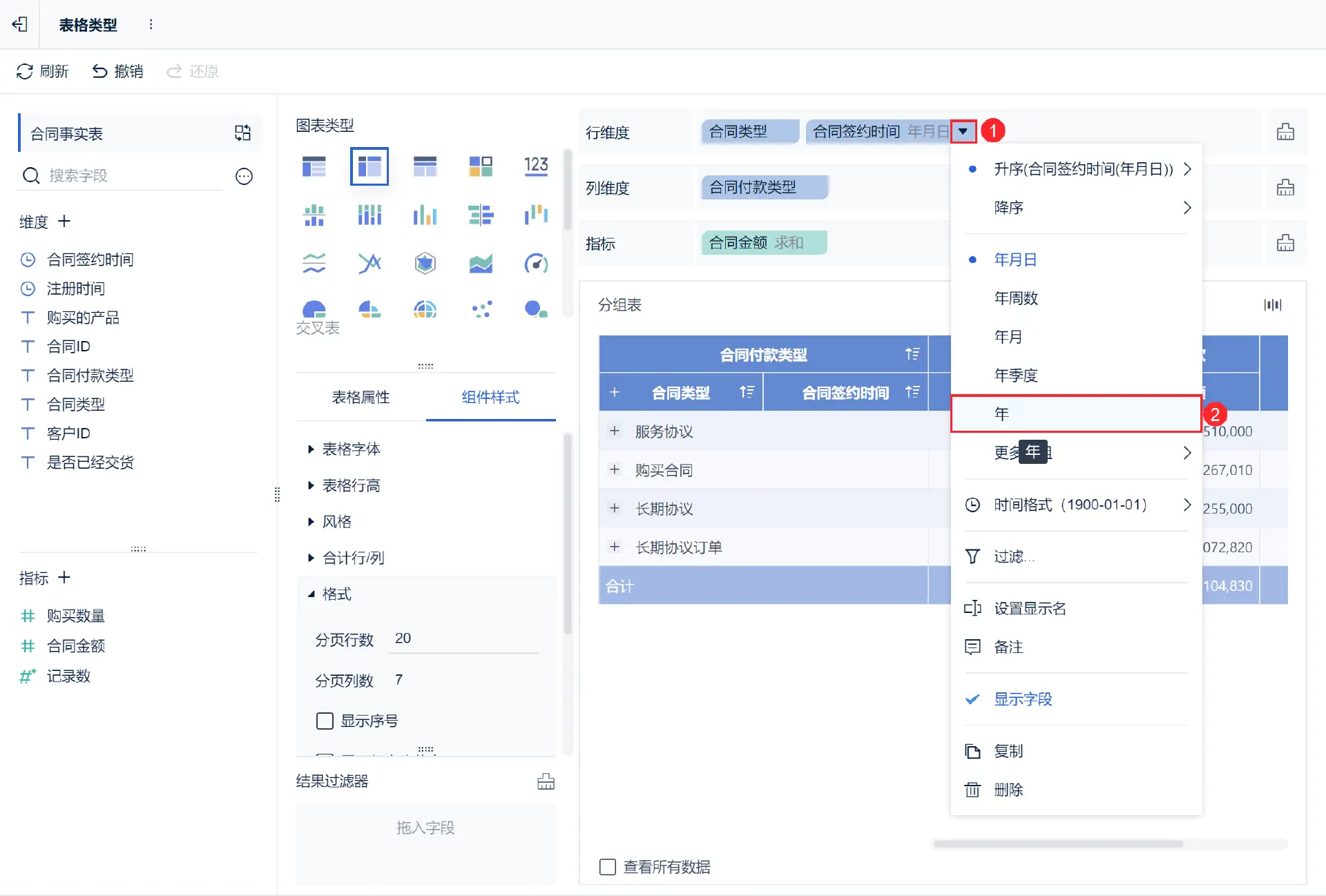Select the 年周数 date granularity
Image resolution: width=1326 pixels, height=896 pixels.
(1077, 298)
